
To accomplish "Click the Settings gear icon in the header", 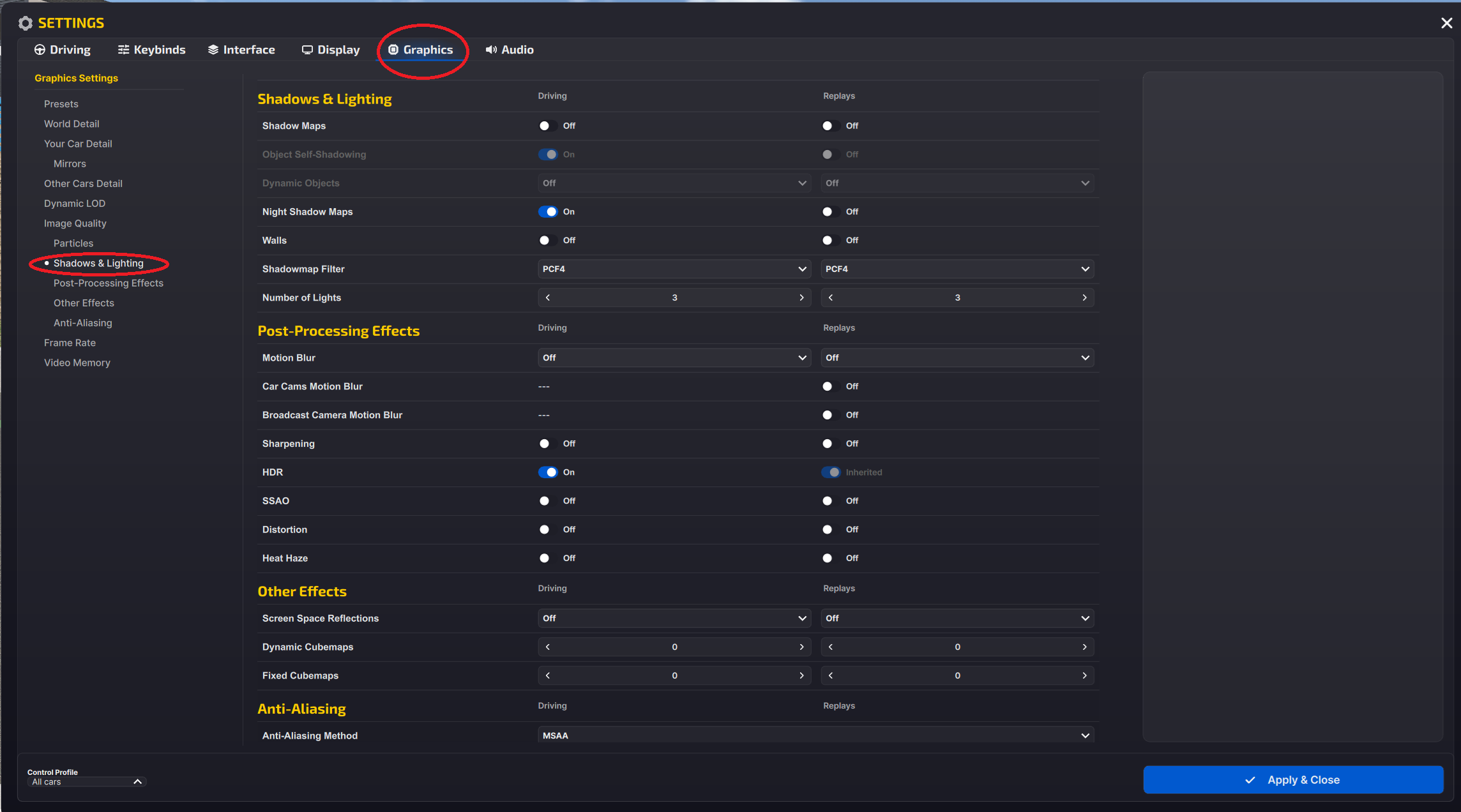I will [26, 24].
